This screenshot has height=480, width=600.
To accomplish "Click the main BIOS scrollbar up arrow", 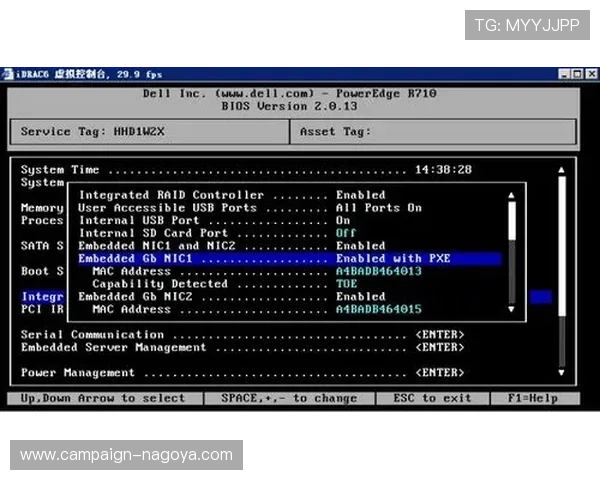I will [x=560, y=170].
